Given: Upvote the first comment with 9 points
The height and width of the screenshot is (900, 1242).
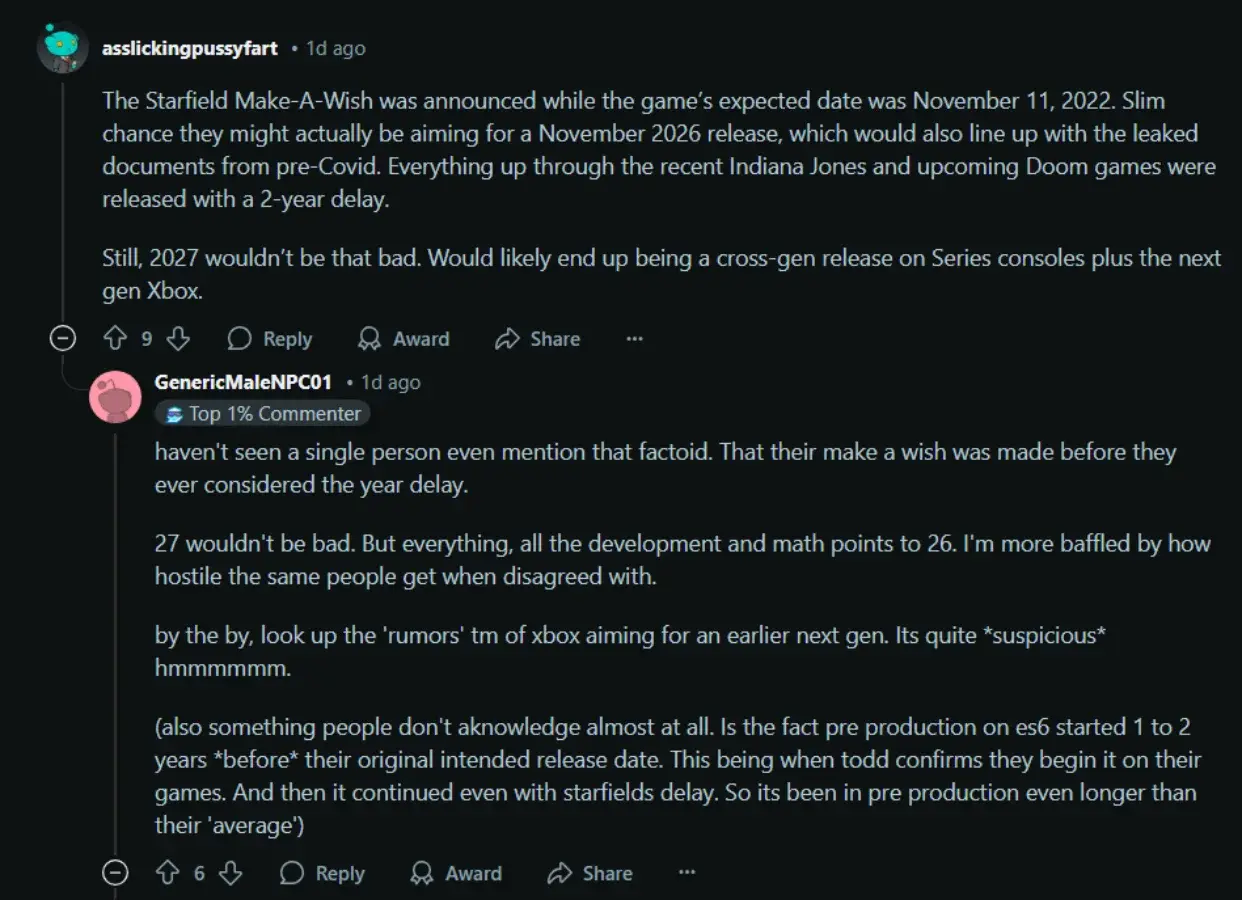Looking at the screenshot, I should click(115, 339).
